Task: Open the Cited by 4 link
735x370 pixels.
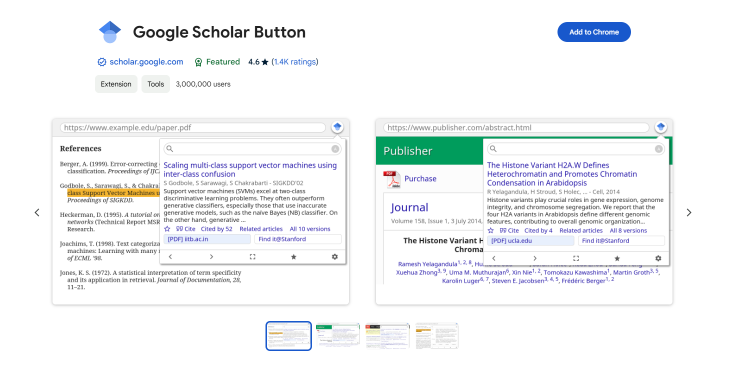Action: pos(538,231)
